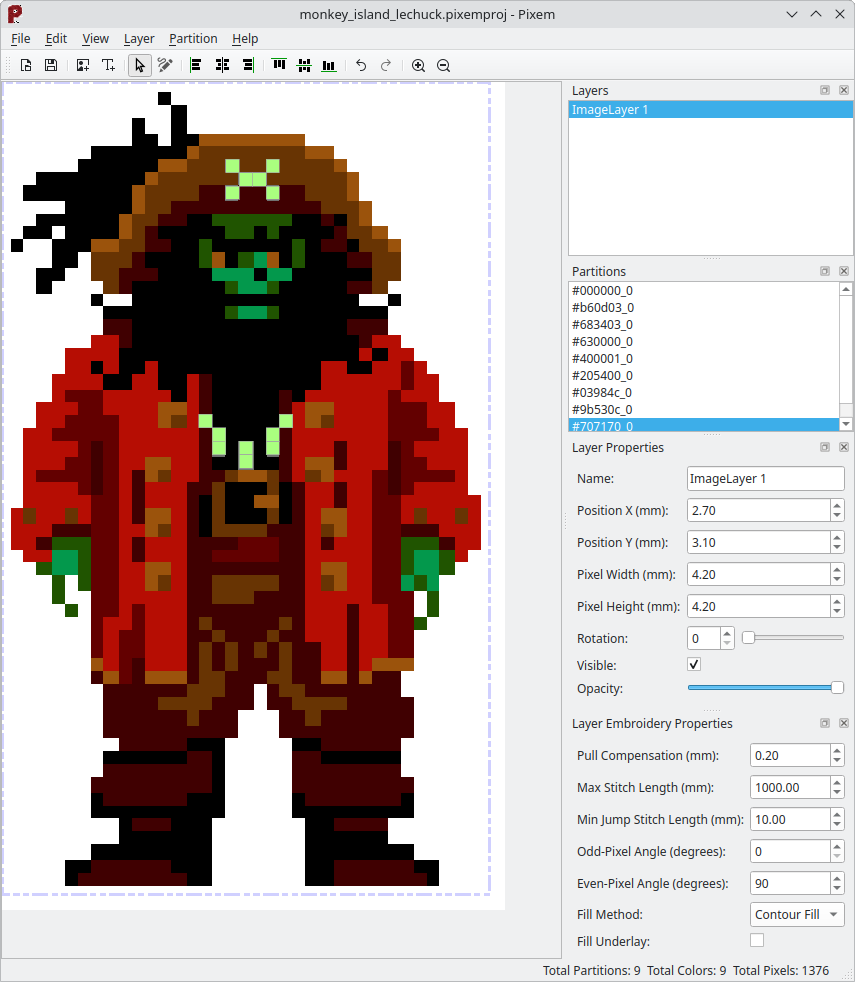Open the File menu

click(21, 39)
